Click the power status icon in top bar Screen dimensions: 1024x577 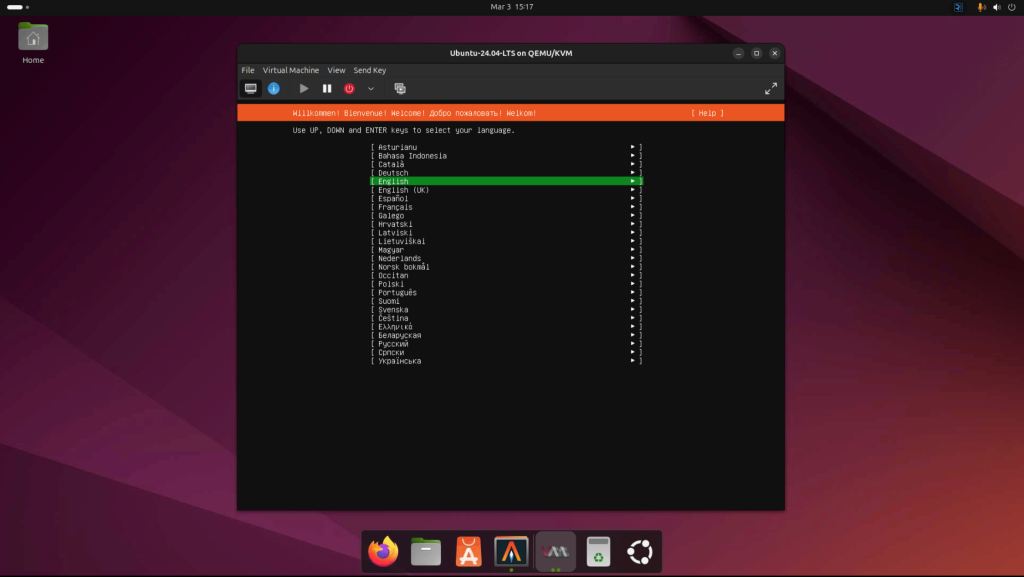tap(1011, 9)
